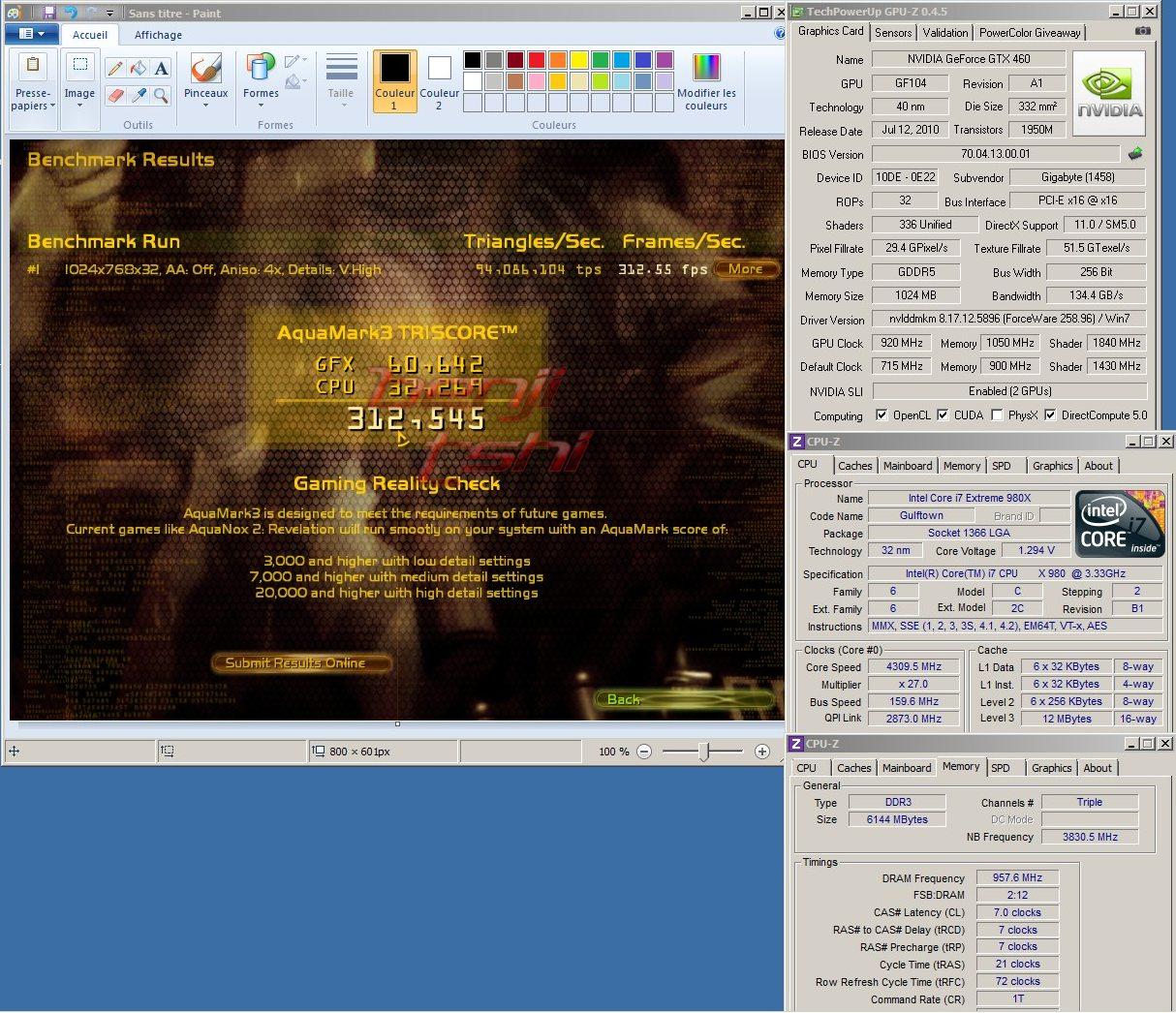This screenshot has width=1176, height=1013.
Task: Click the Paint application icon in title bar
Action: point(14,13)
